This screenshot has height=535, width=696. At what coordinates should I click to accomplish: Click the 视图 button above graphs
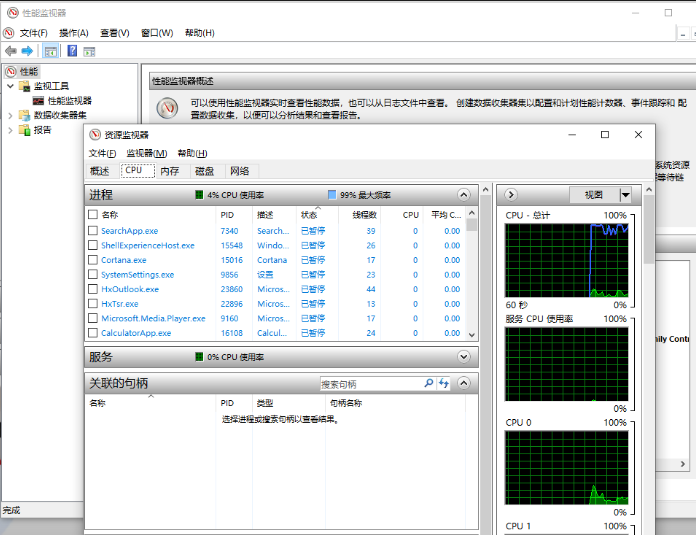(594, 195)
